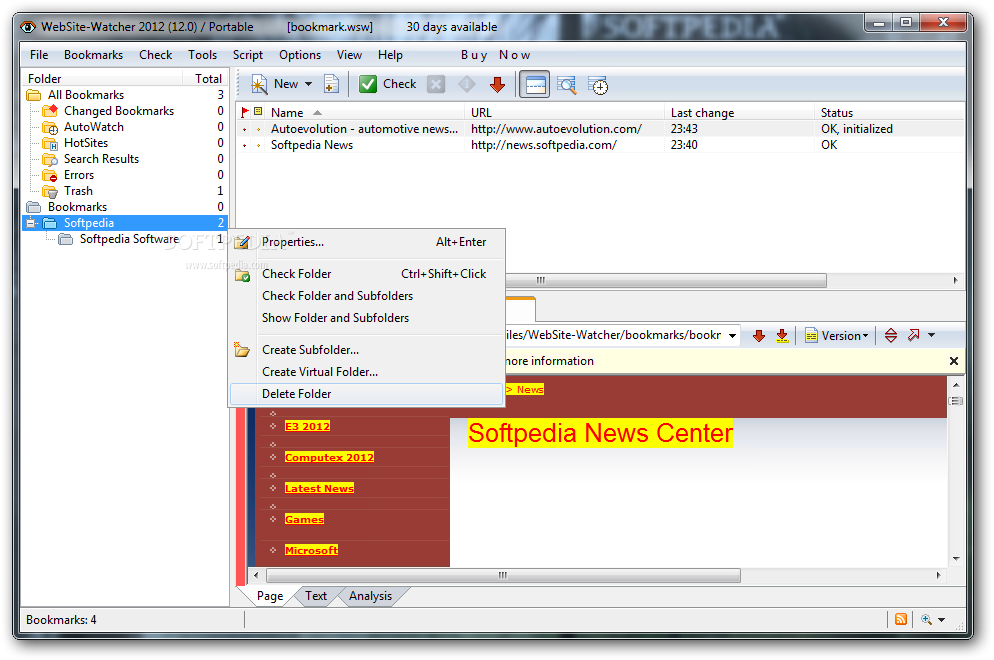This screenshot has width=994, height=660.
Task: Select Softpedia News bookmark row
Action: 601,145
